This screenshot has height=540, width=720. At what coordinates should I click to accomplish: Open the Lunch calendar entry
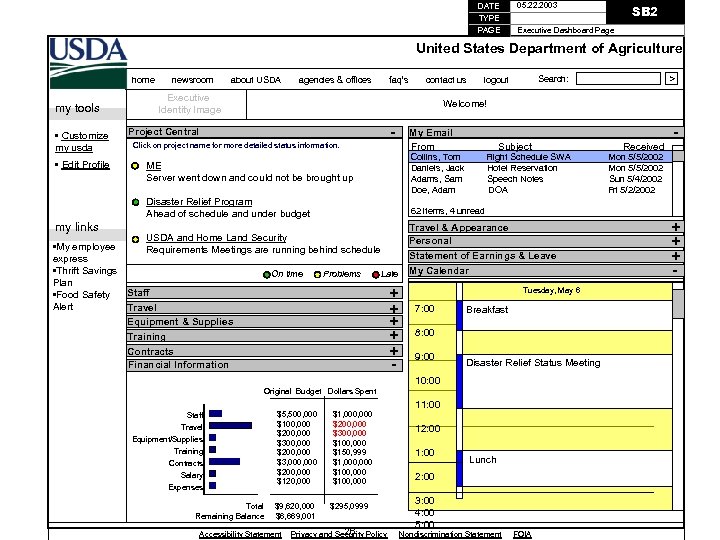point(567,468)
